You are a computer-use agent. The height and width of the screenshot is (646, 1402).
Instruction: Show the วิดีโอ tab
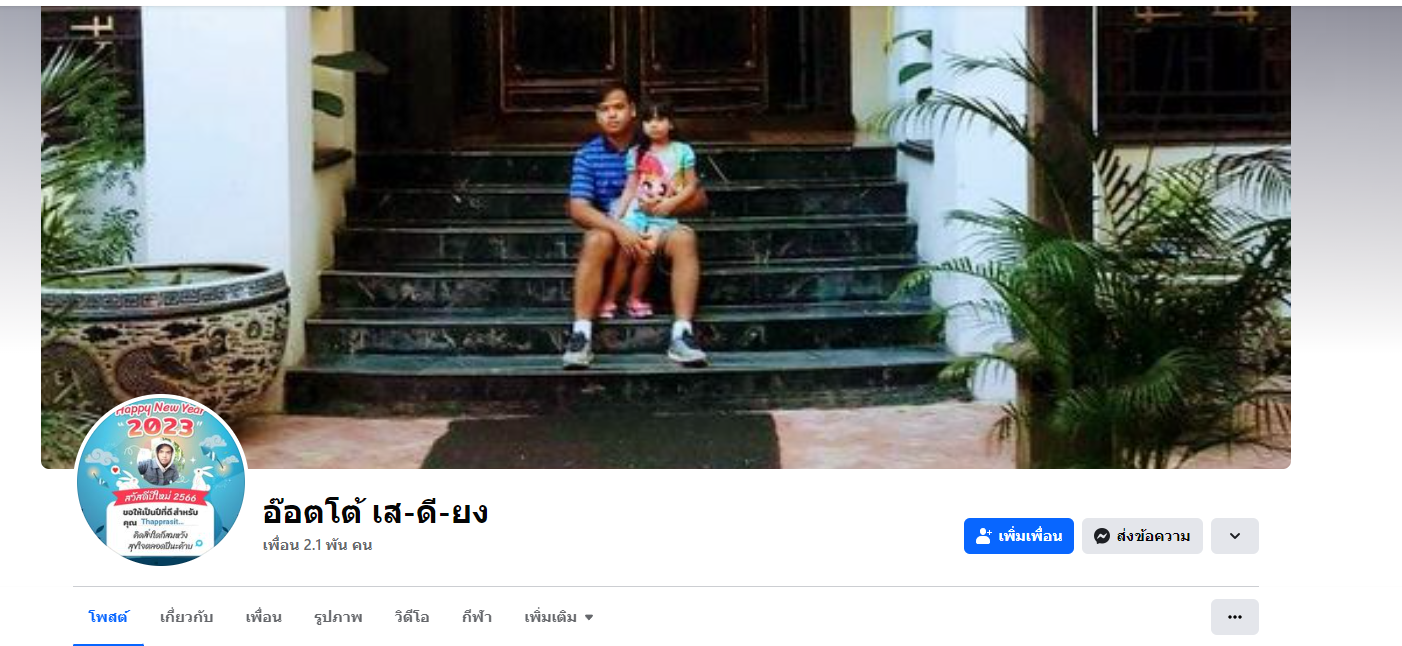(x=412, y=617)
